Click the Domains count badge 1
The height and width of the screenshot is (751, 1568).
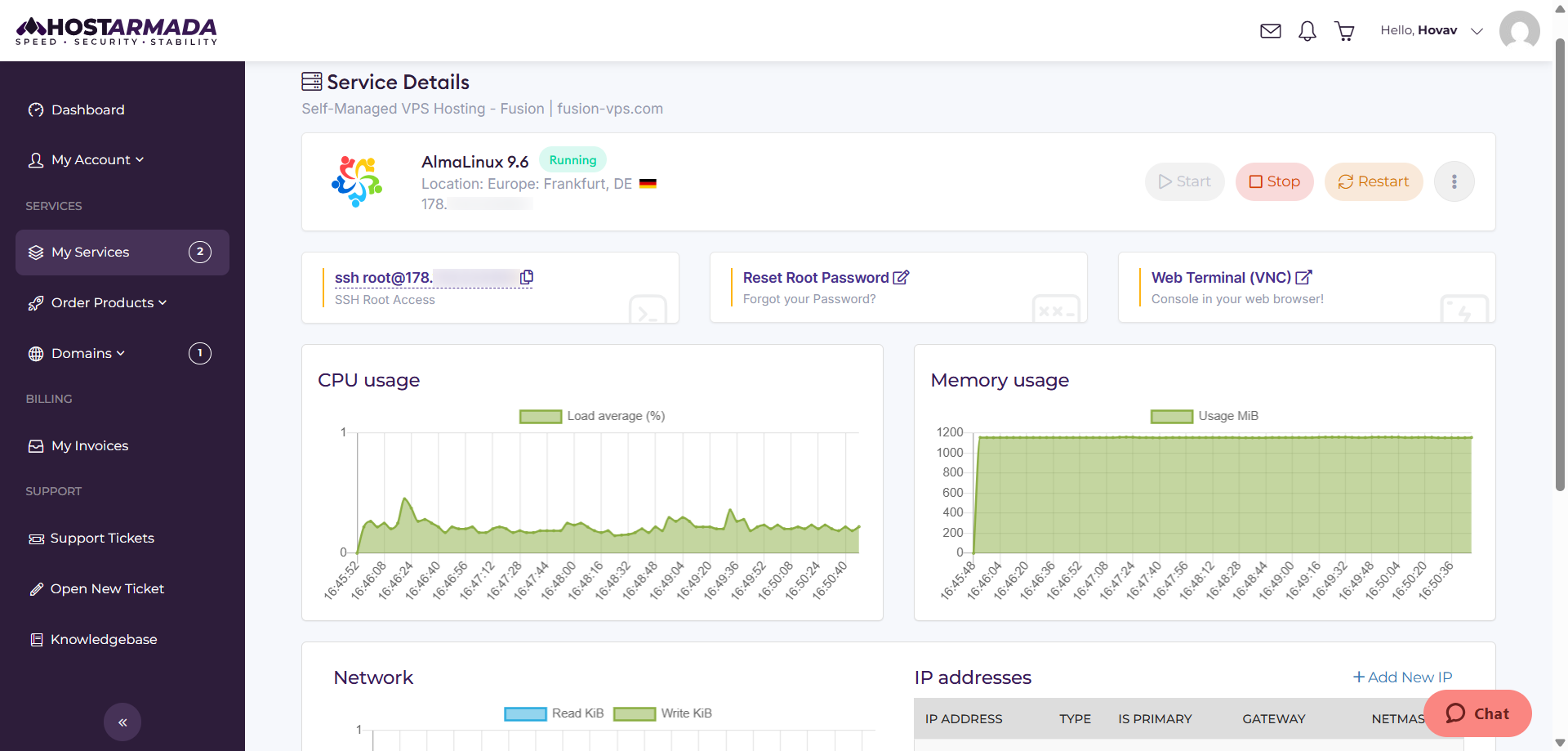coord(200,354)
